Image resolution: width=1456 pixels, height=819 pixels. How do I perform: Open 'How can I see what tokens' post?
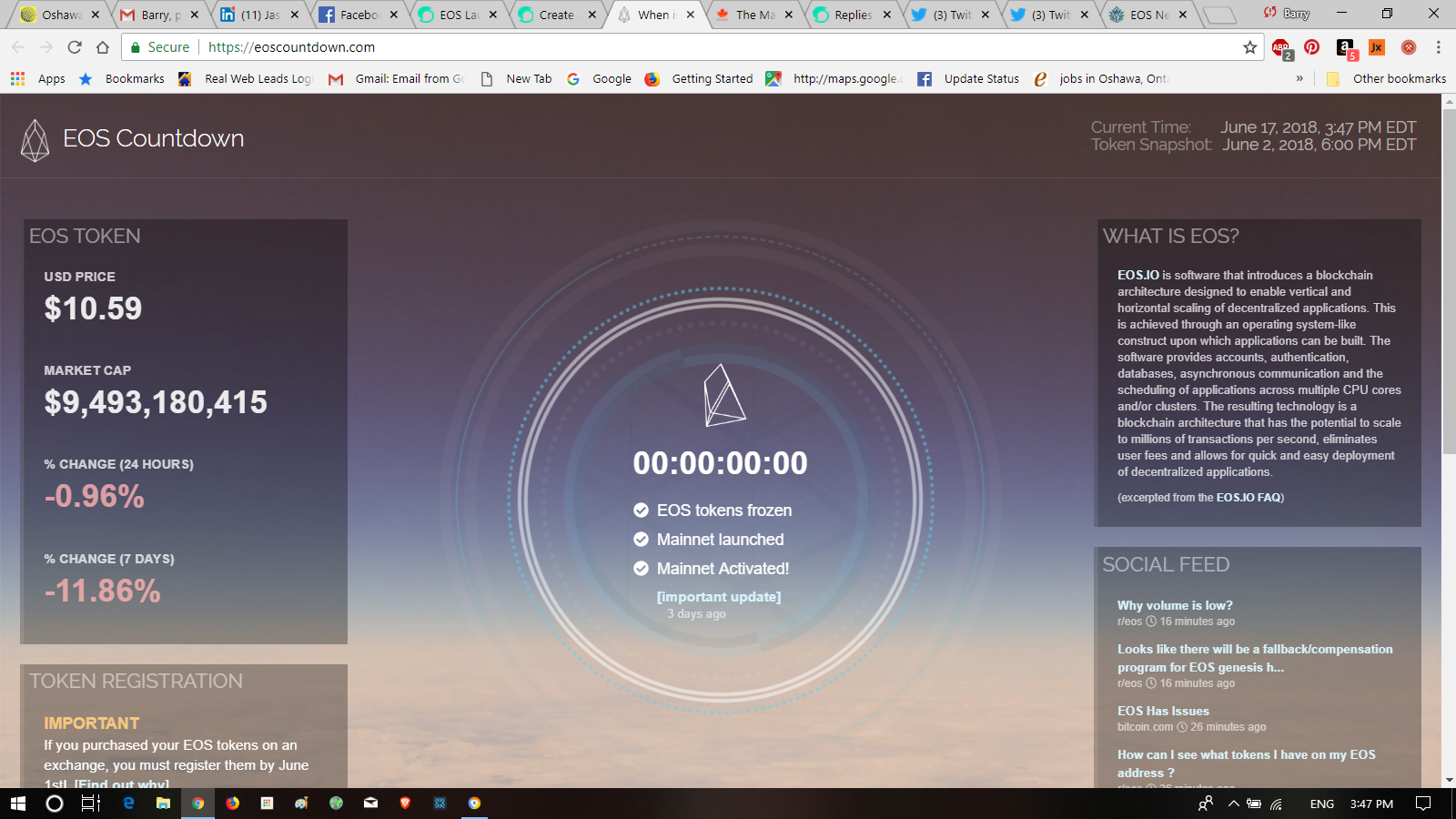coord(1246,763)
